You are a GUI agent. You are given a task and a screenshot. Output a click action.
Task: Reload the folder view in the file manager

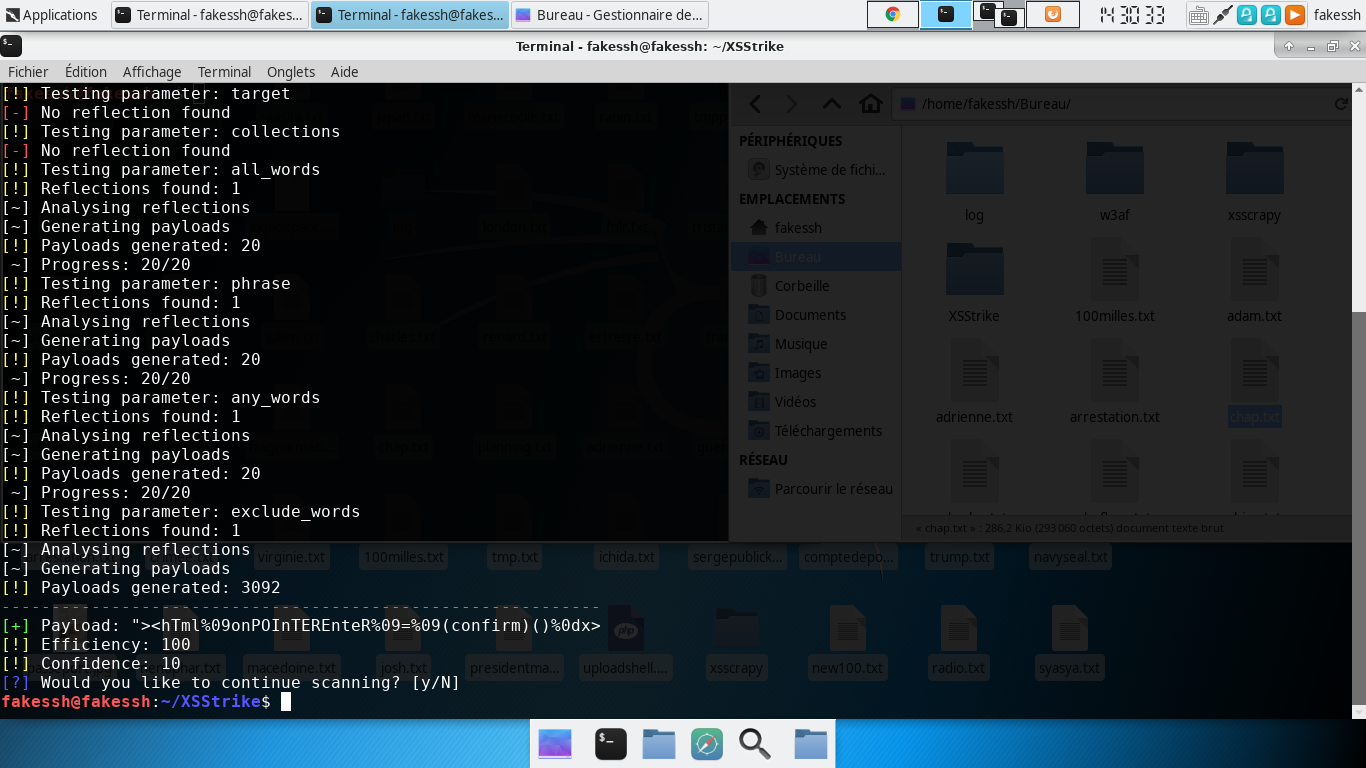[1344, 103]
